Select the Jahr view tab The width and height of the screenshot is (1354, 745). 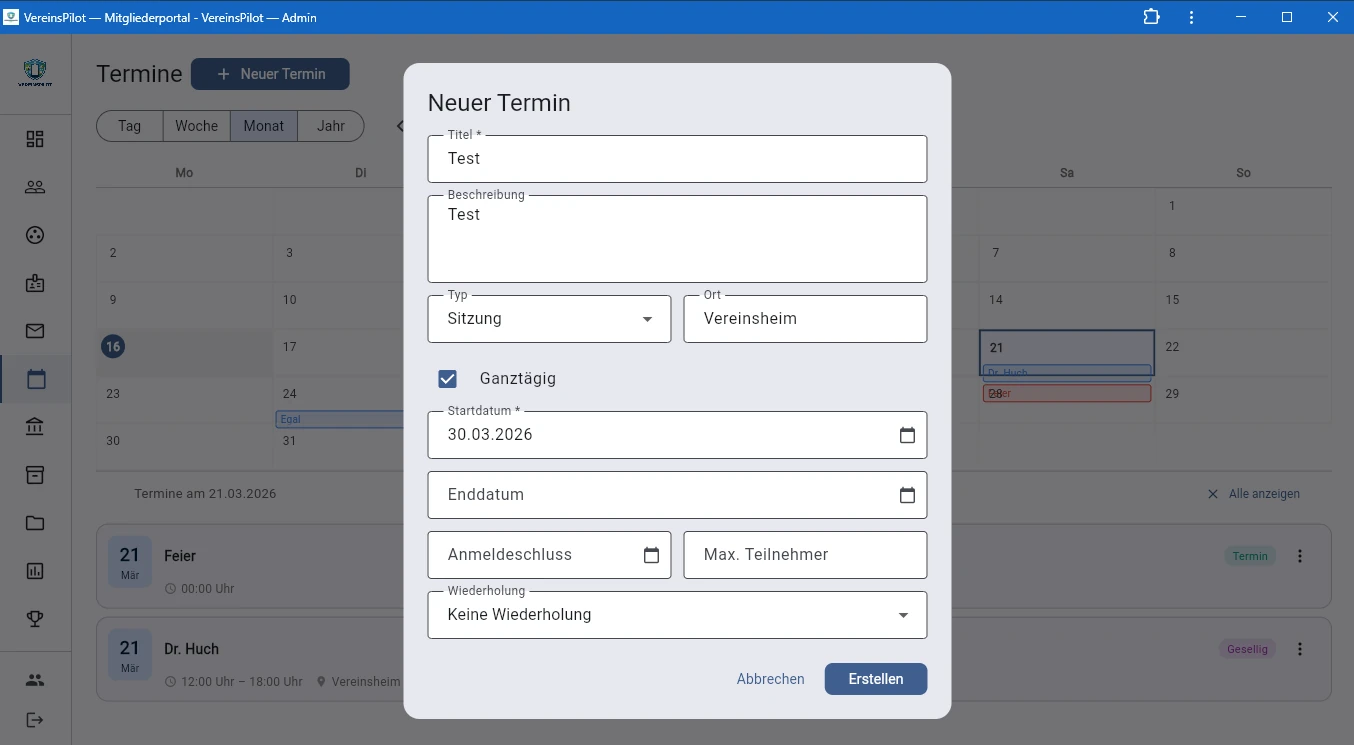click(330, 125)
